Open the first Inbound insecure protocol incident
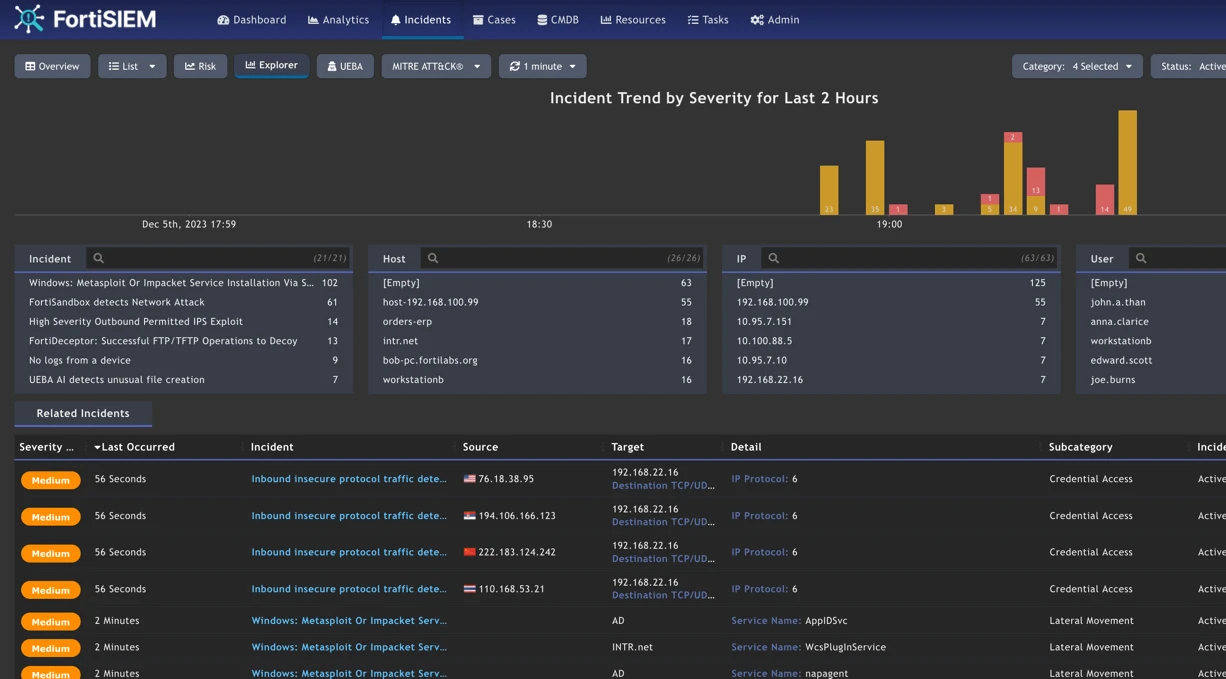 point(348,479)
